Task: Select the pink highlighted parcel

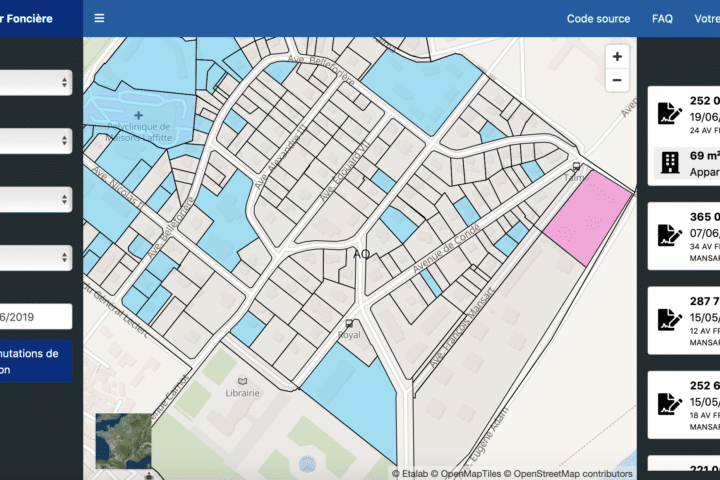Action: 588,218
